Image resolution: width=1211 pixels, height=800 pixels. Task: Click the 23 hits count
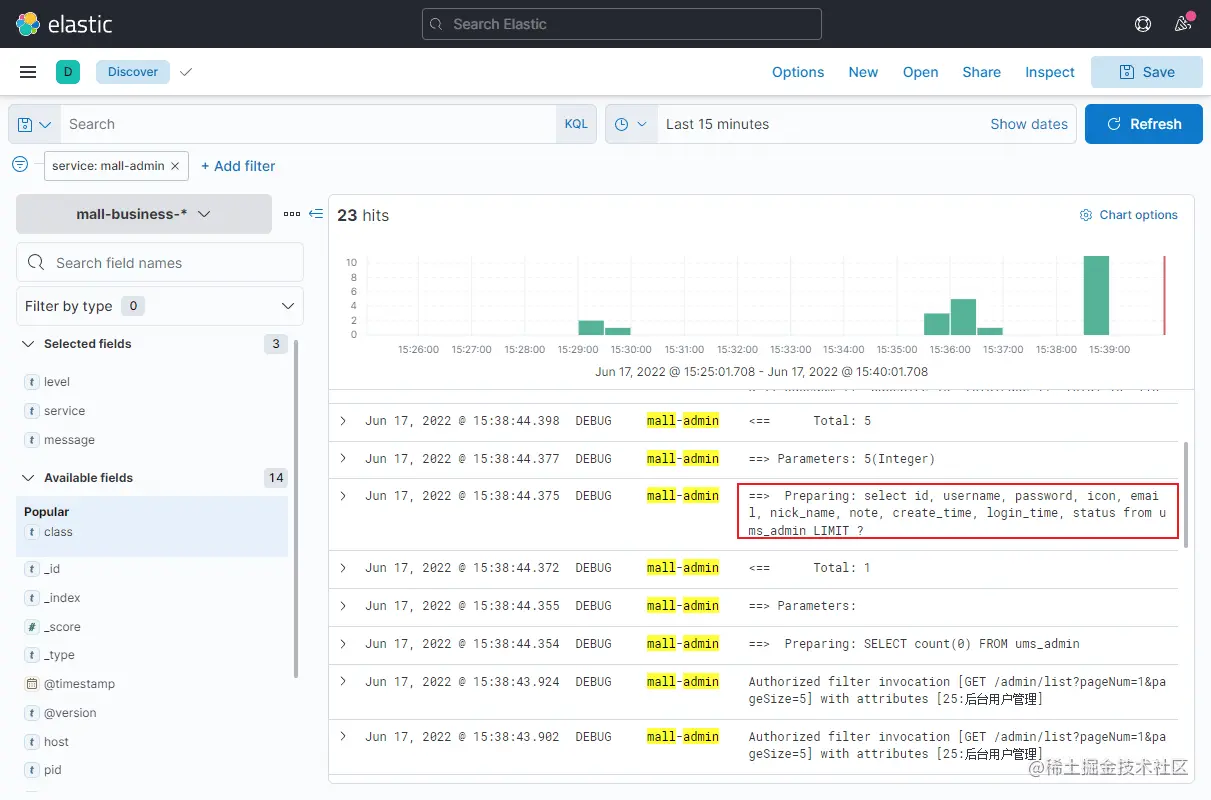click(x=363, y=215)
